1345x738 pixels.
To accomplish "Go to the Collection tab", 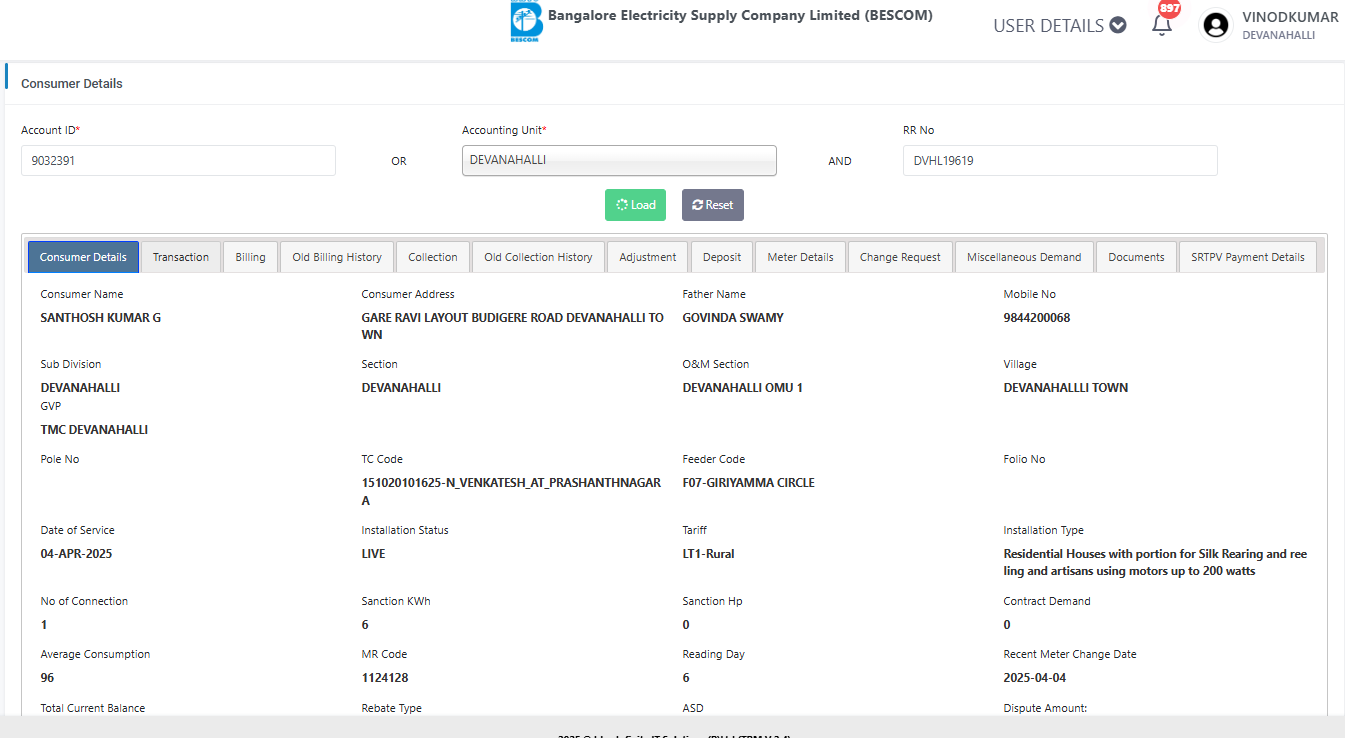I will (433, 257).
